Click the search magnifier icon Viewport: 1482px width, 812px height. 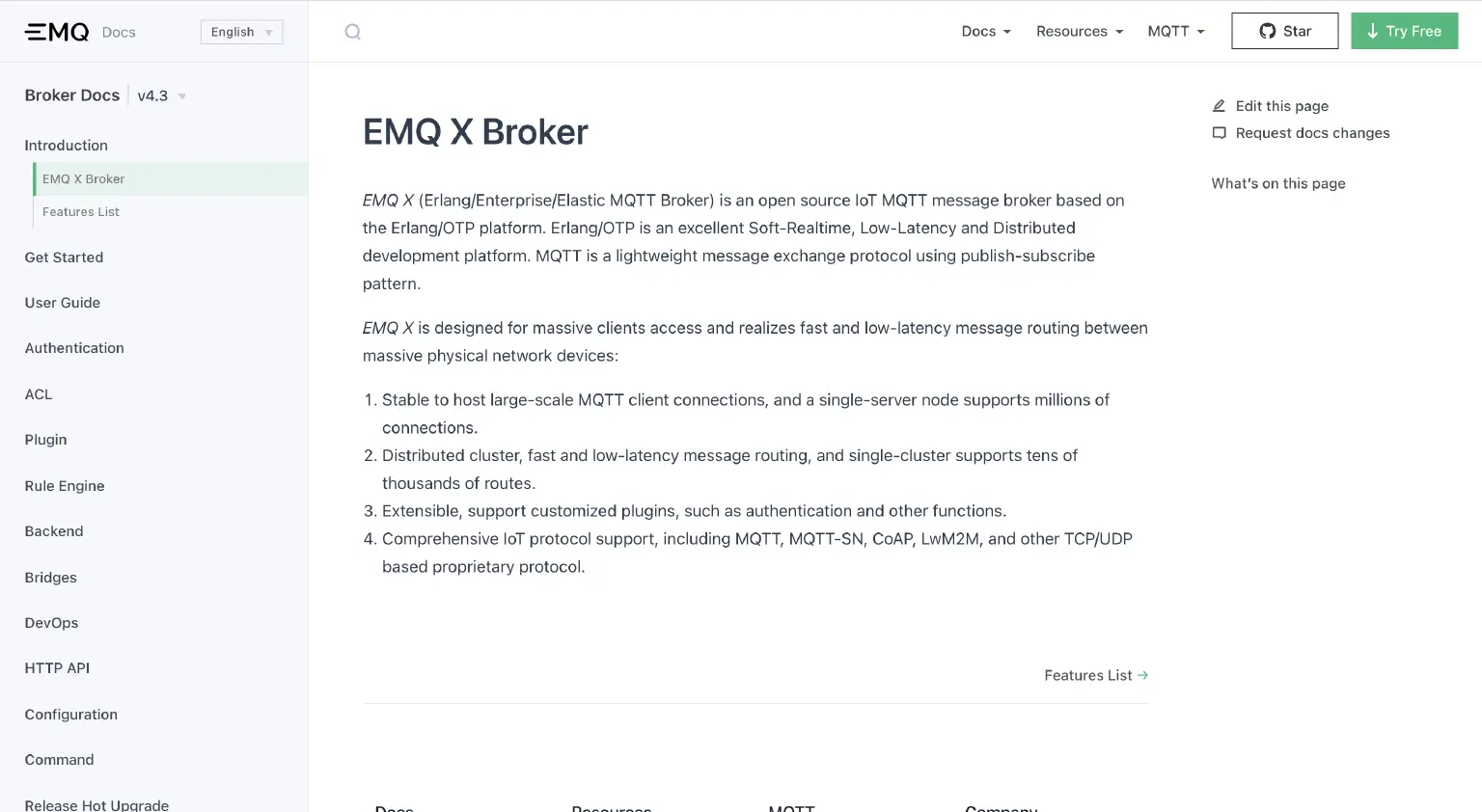coord(353,32)
